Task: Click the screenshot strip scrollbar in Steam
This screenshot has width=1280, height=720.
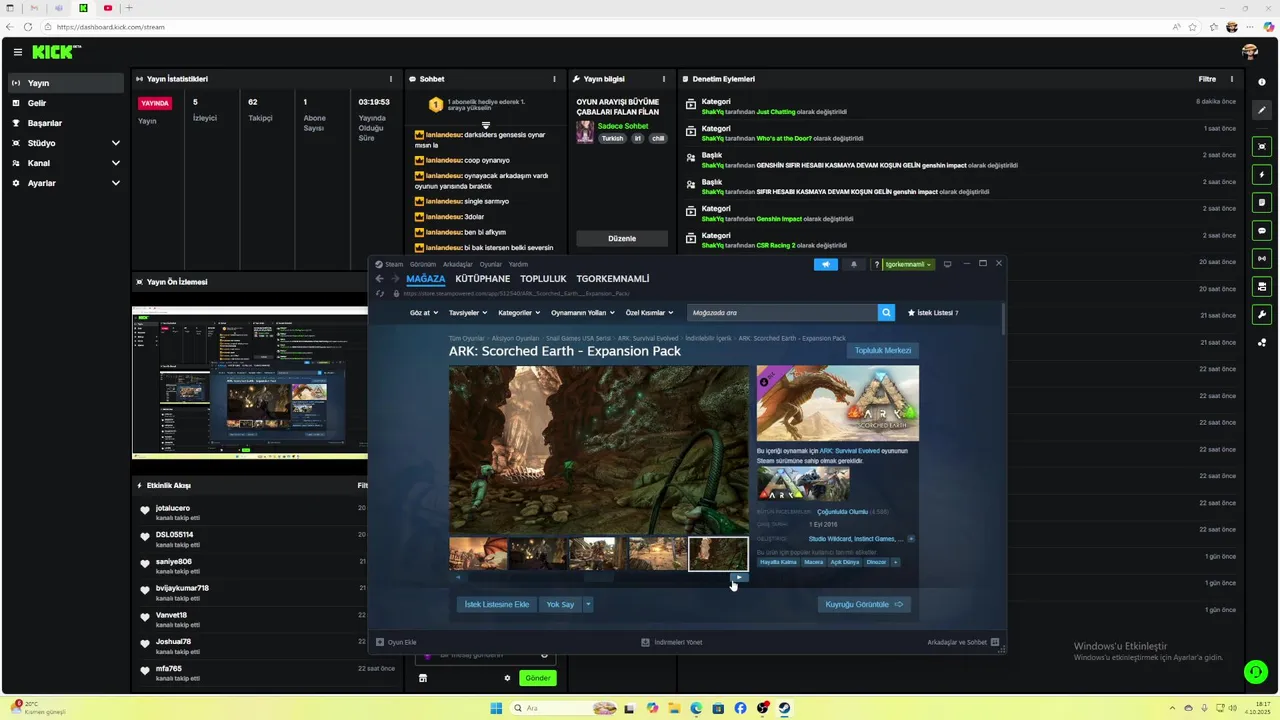Action: (x=598, y=577)
